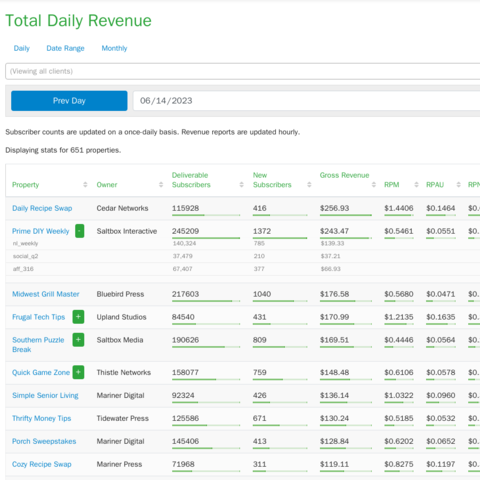
Task: Click RPAU value $0.0960
Action: click(441, 395)
